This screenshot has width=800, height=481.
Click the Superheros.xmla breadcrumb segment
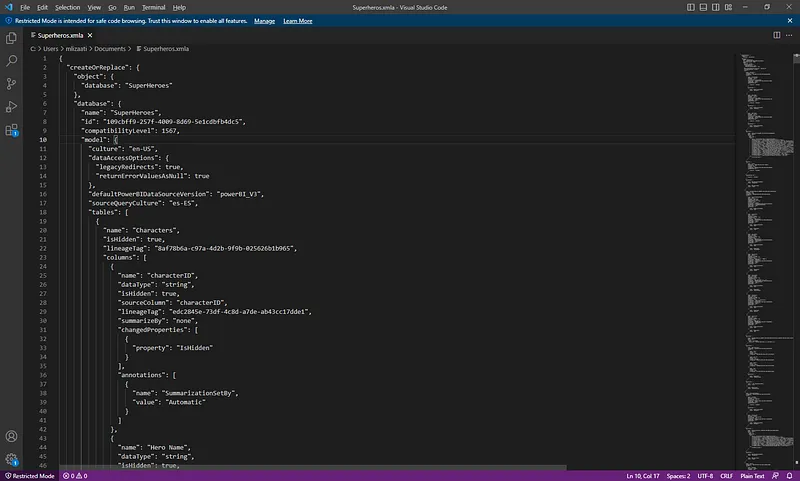(162, 49)
